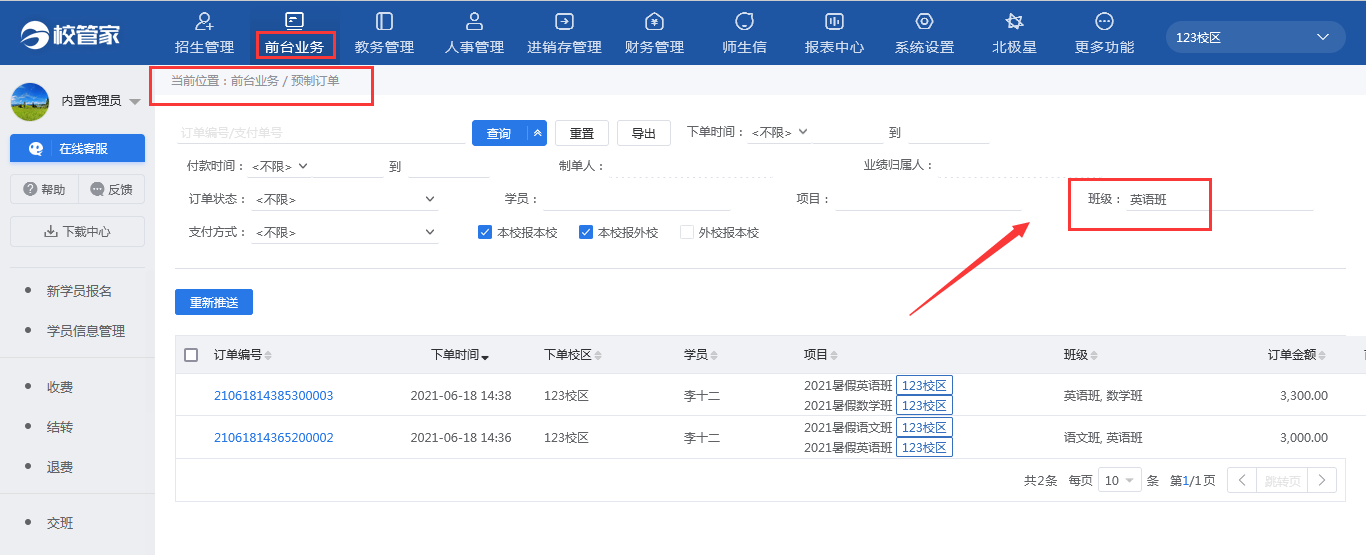1366x555 pixels.
Task: Open 下载中心 download center
Action: [77, 231]
